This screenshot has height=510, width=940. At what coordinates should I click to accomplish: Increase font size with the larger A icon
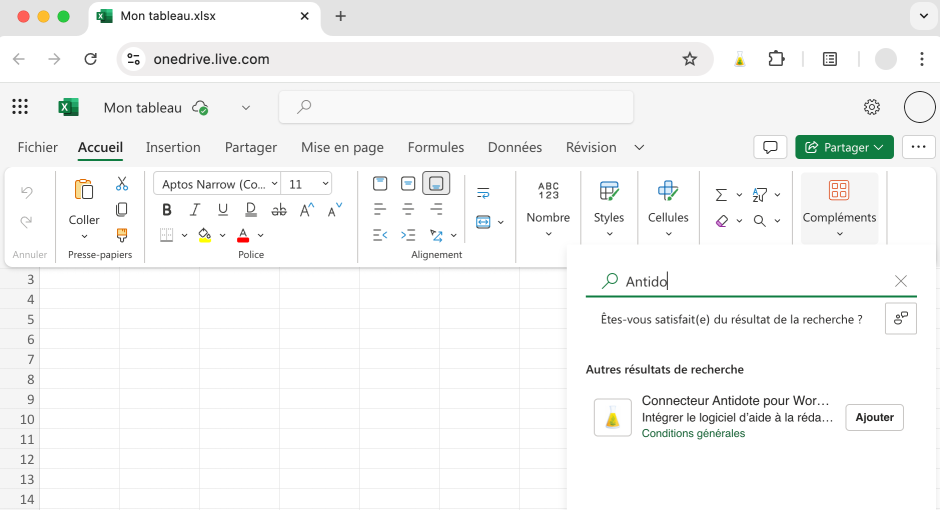(307, 209)
